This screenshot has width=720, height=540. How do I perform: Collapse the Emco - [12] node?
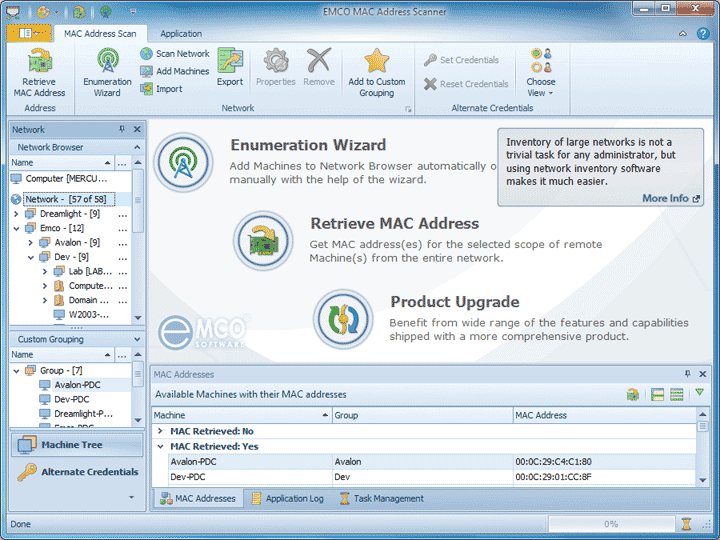pos(17,228)
